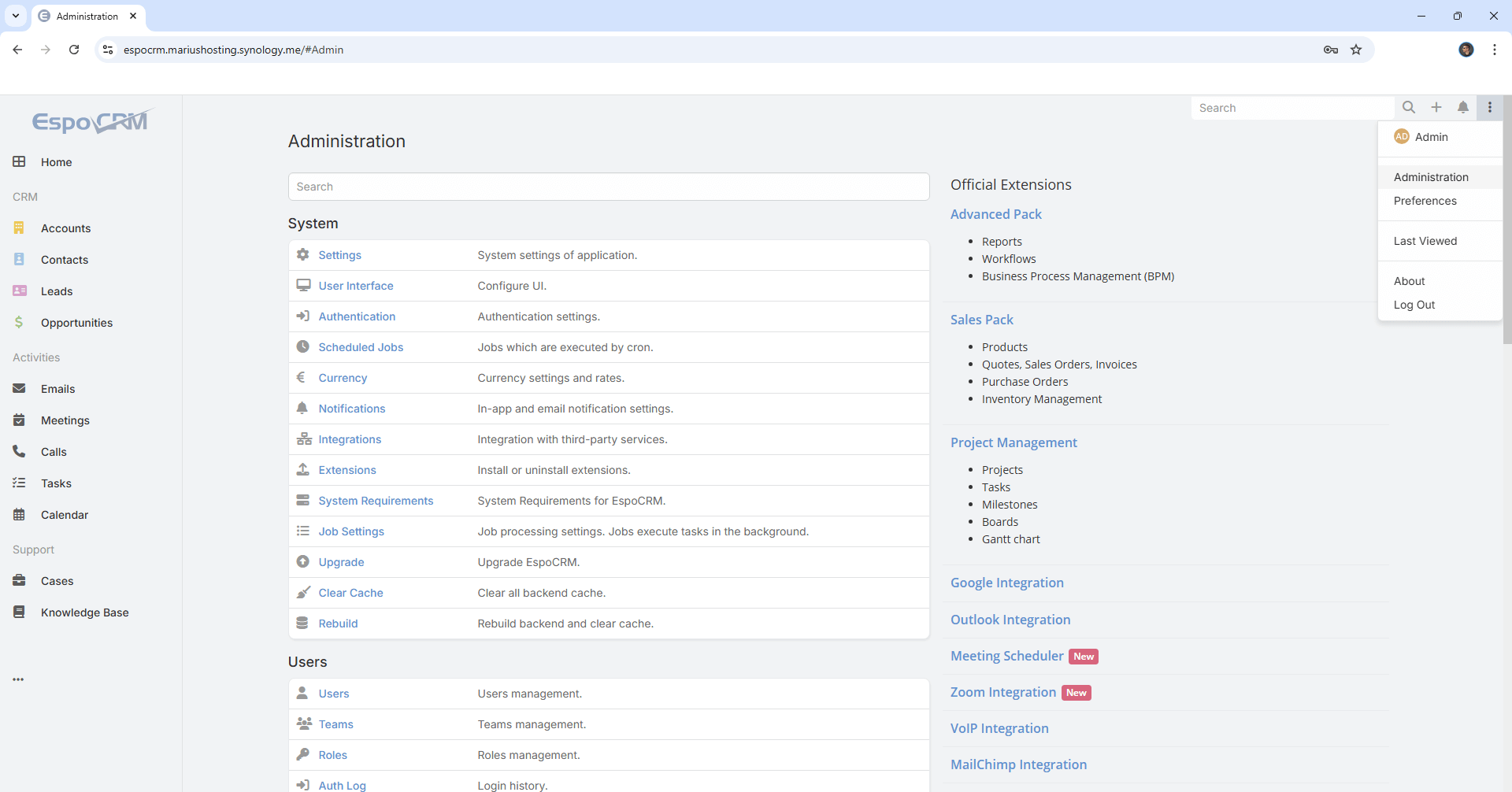
Task: Click the Upgrade arrow-circle icon
Action: (x=302, y=561)
